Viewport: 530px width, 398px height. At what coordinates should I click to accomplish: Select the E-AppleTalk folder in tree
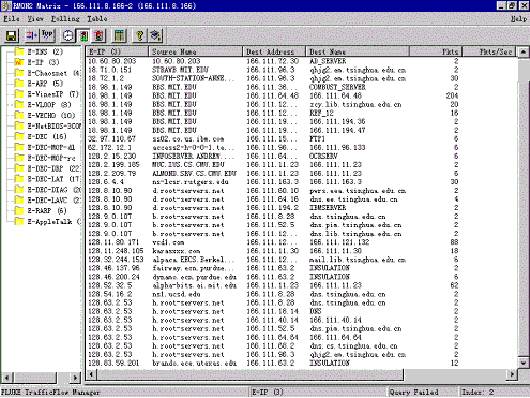[48, 221]
